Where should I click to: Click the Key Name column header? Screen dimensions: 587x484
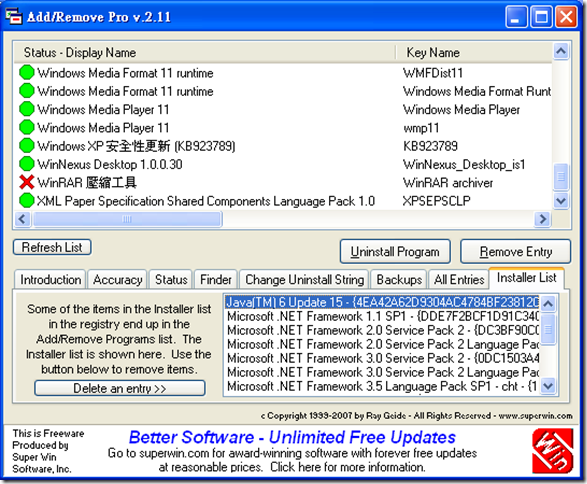[474, 52]
